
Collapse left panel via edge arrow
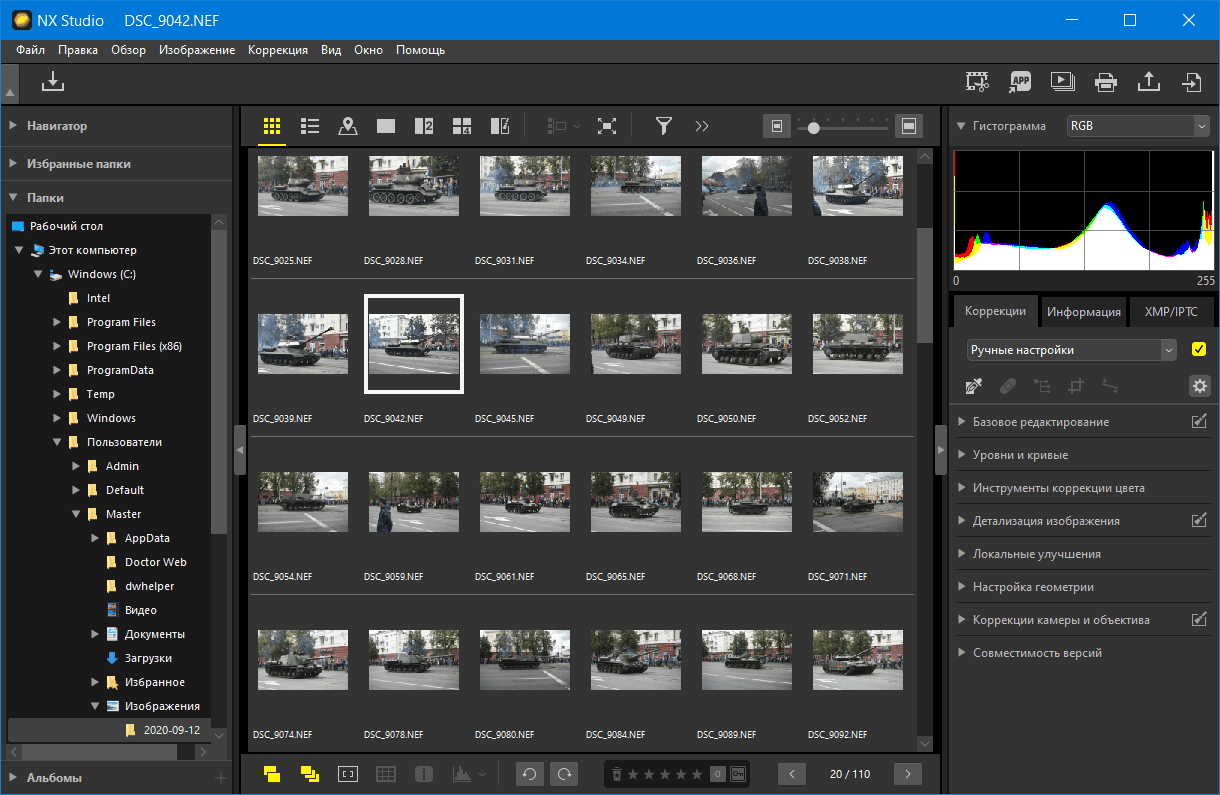[x=239, y=452]
